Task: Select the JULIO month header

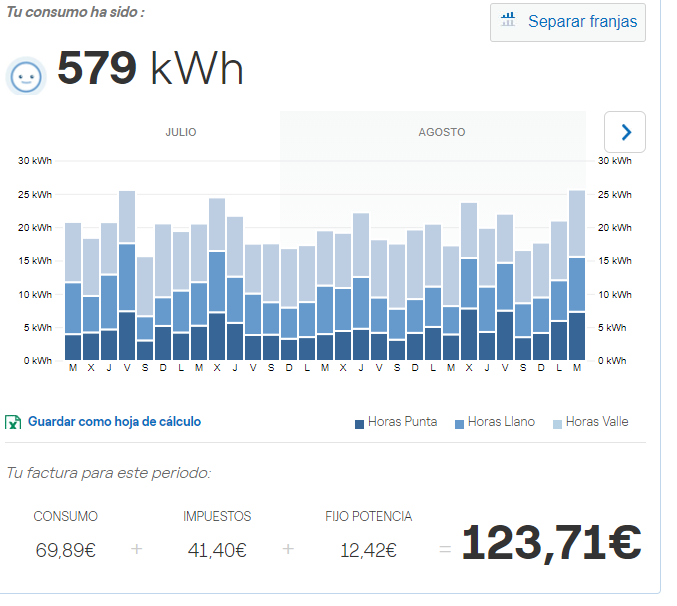Action: (x=181, y=132)
